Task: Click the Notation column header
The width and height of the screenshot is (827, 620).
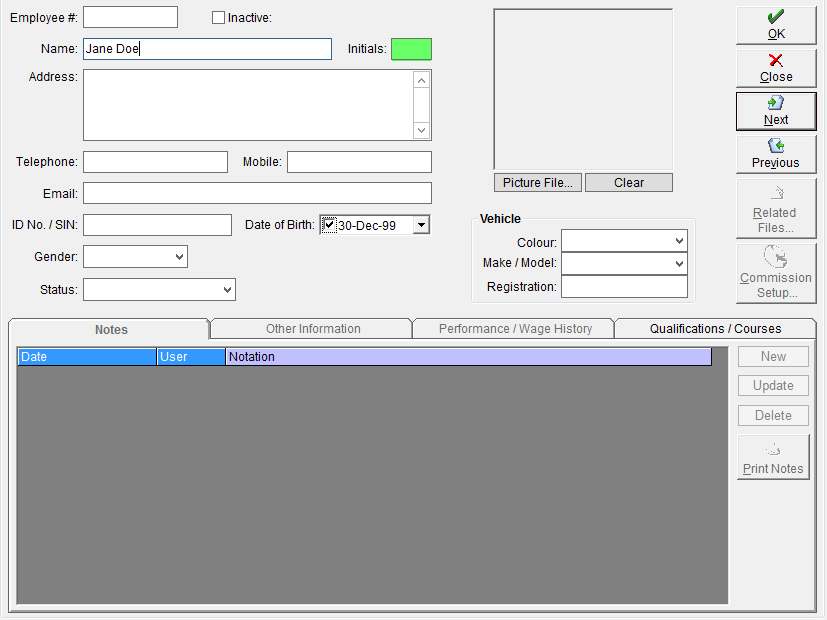Action: pyautogui.click(x=468, y=356)
